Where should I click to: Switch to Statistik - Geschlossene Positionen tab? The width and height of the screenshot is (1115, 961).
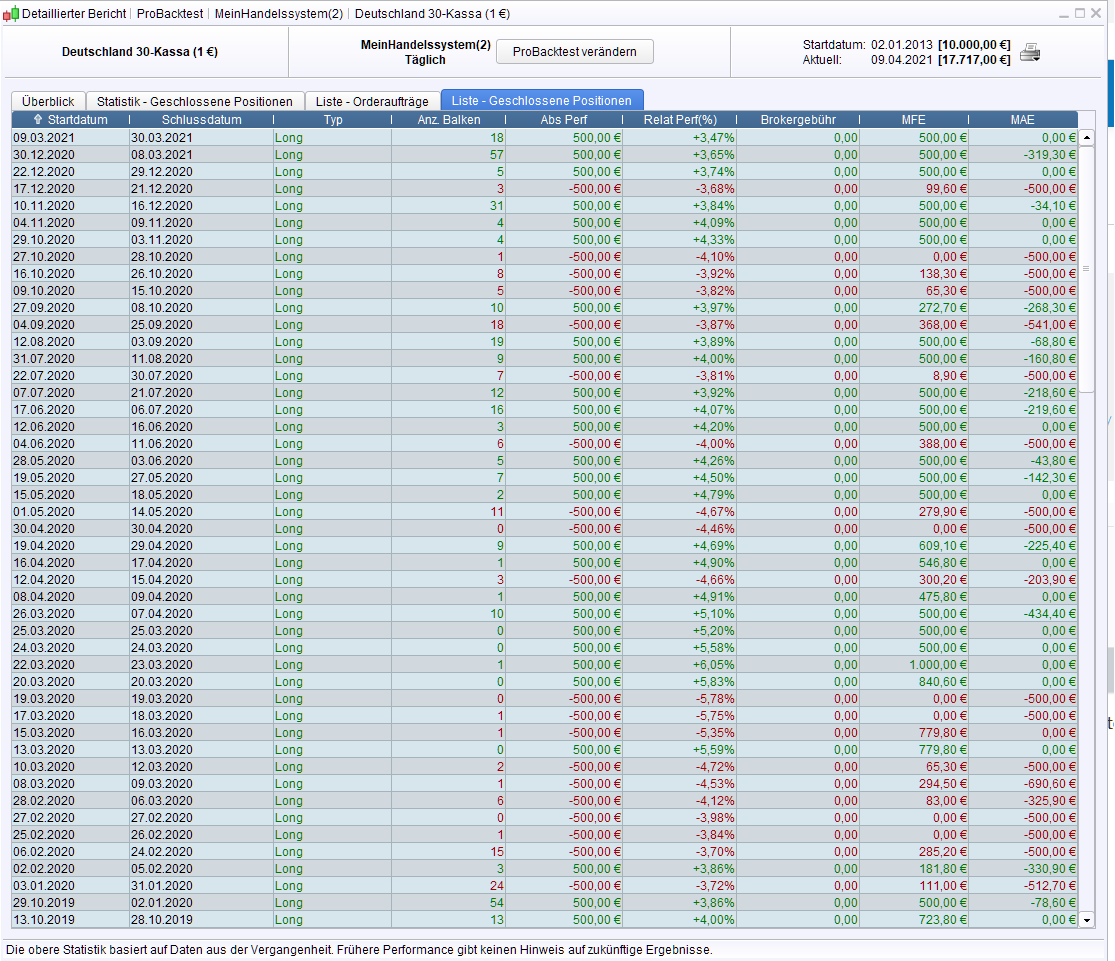click(194, 101)
